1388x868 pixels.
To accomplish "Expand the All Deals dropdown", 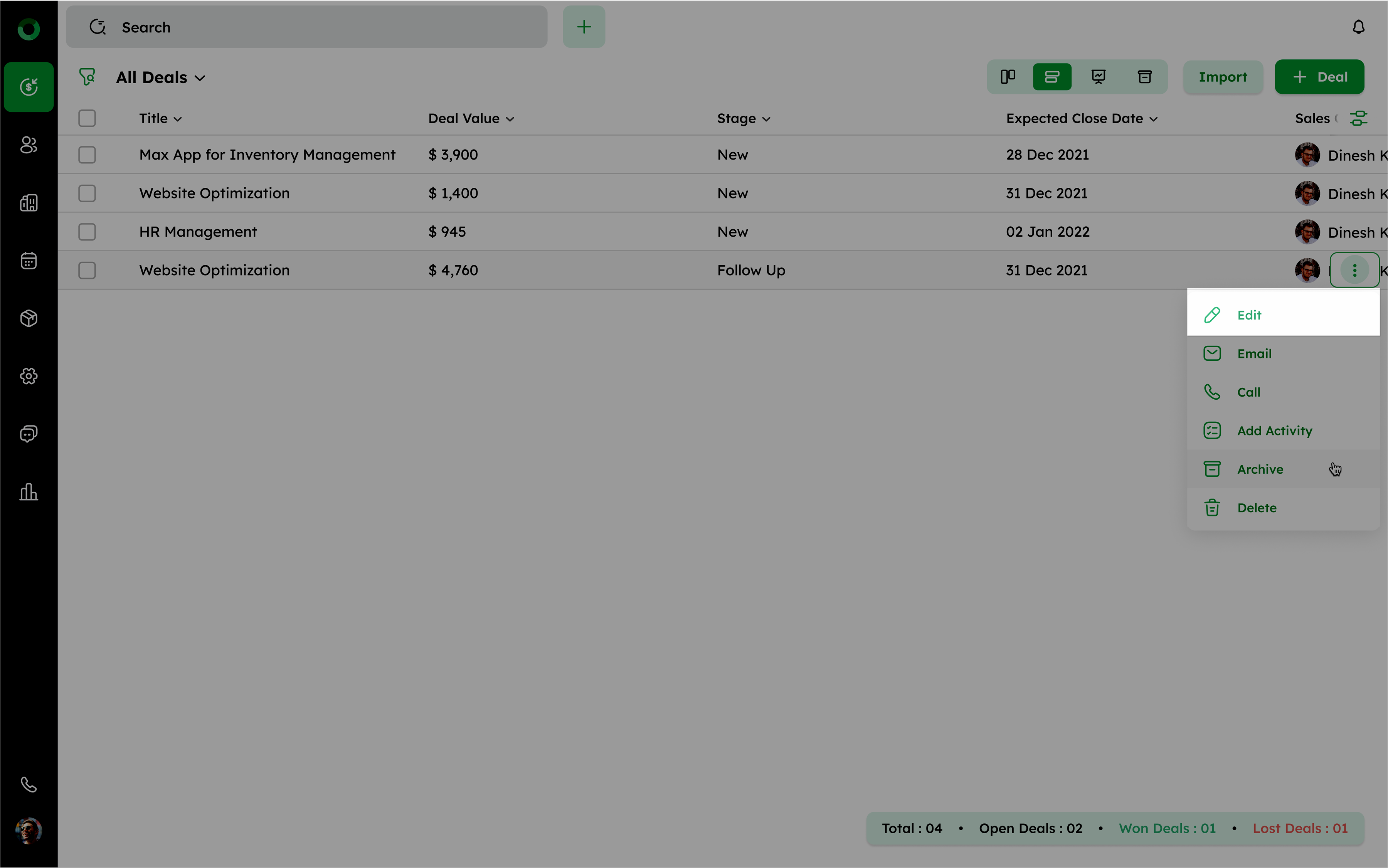I will coord(161,77).
